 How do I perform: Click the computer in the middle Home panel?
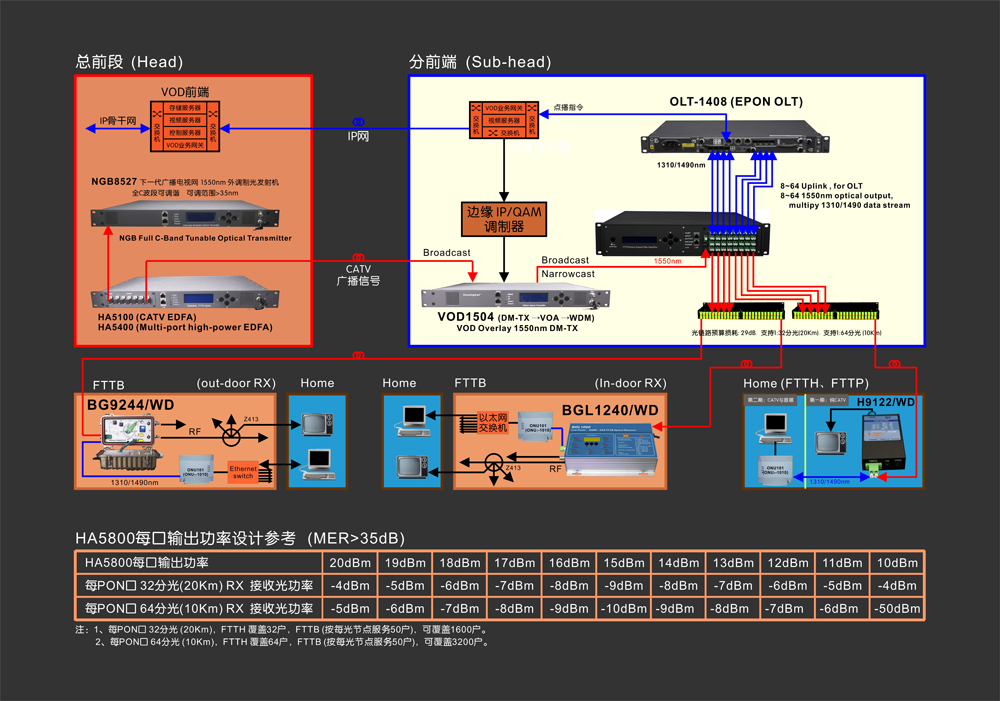413,420
